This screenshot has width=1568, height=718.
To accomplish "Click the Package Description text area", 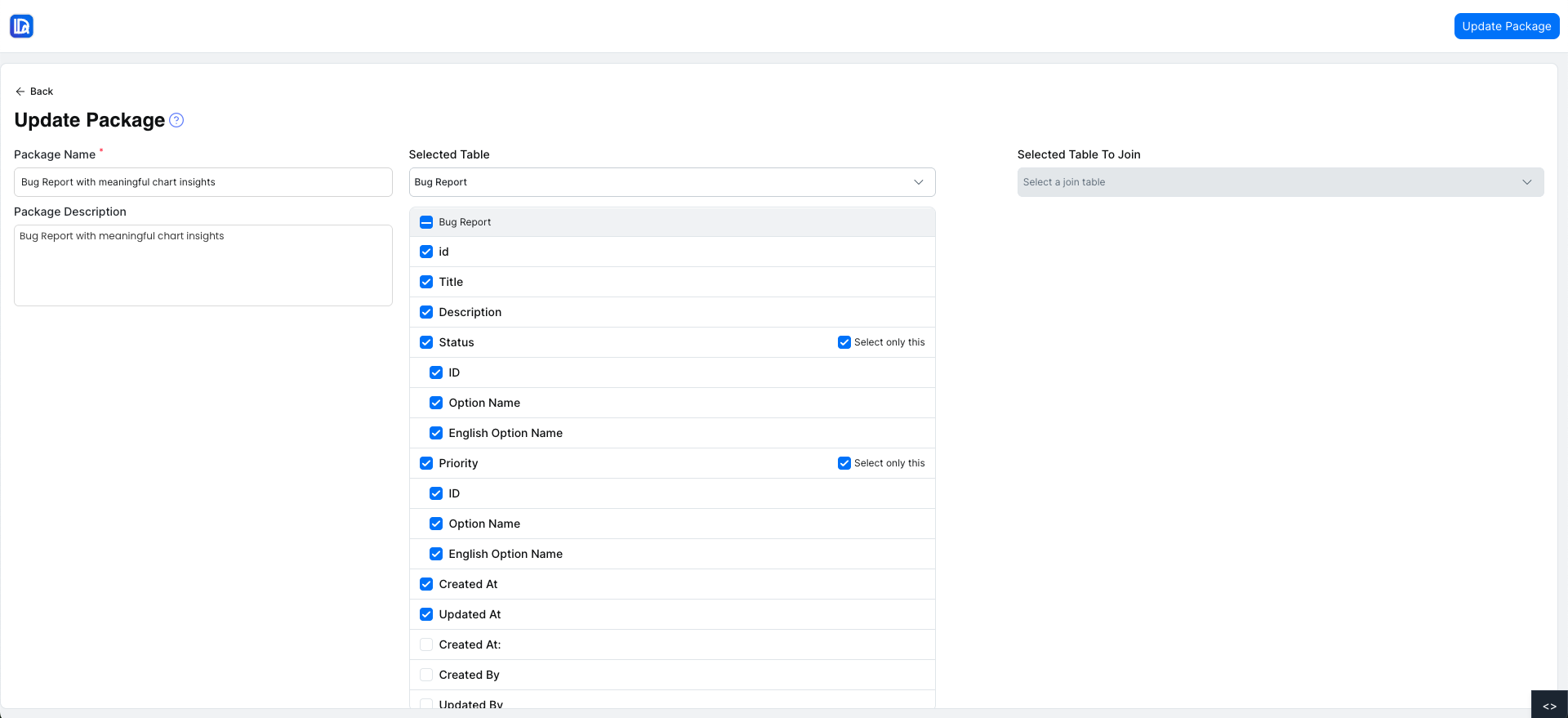I will (203, 265).
